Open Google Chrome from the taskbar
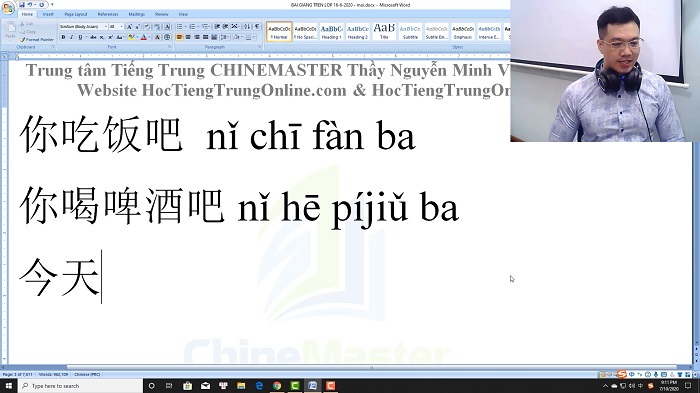 coord(277,386)
